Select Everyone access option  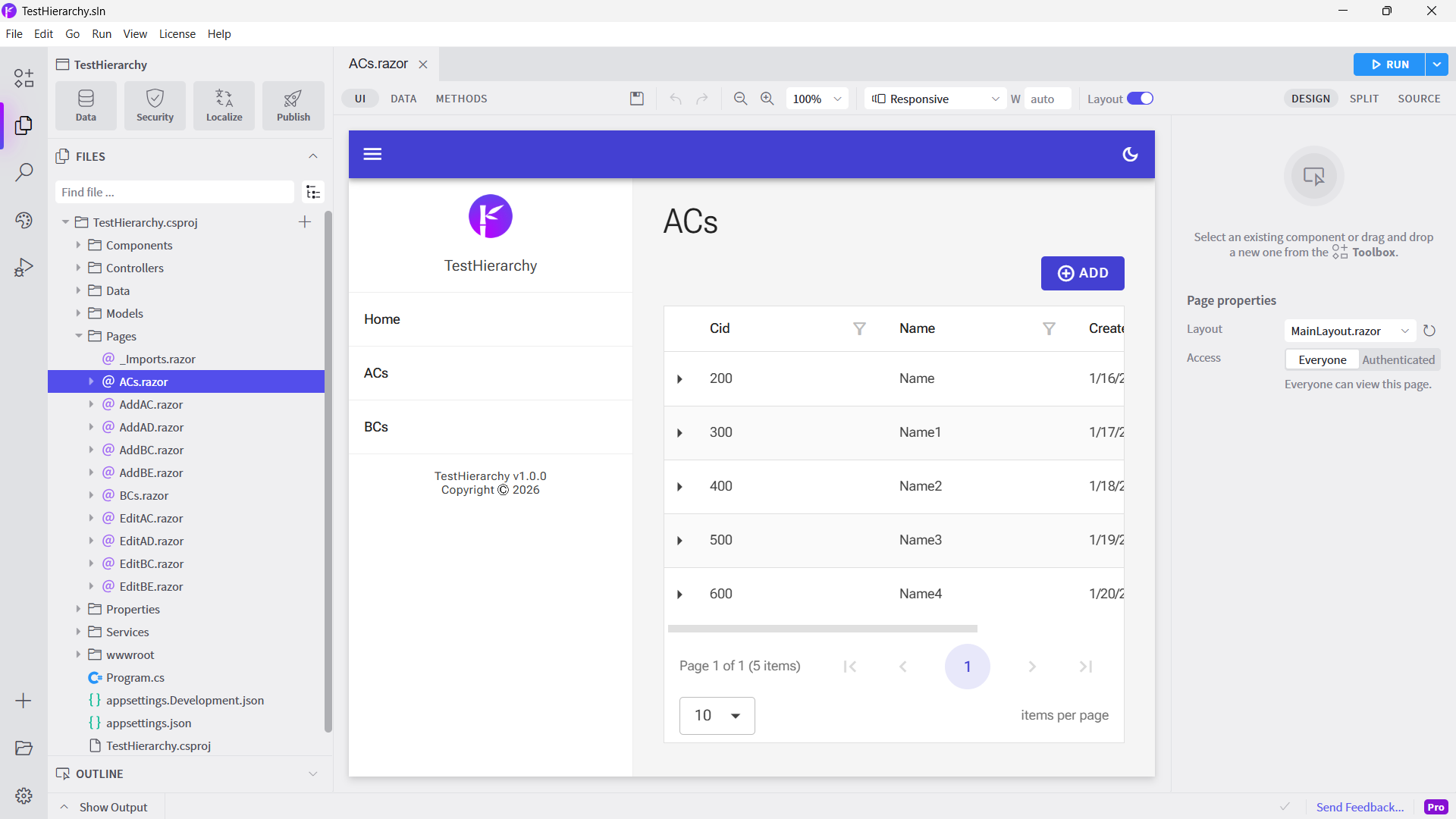coord(1322,359)
